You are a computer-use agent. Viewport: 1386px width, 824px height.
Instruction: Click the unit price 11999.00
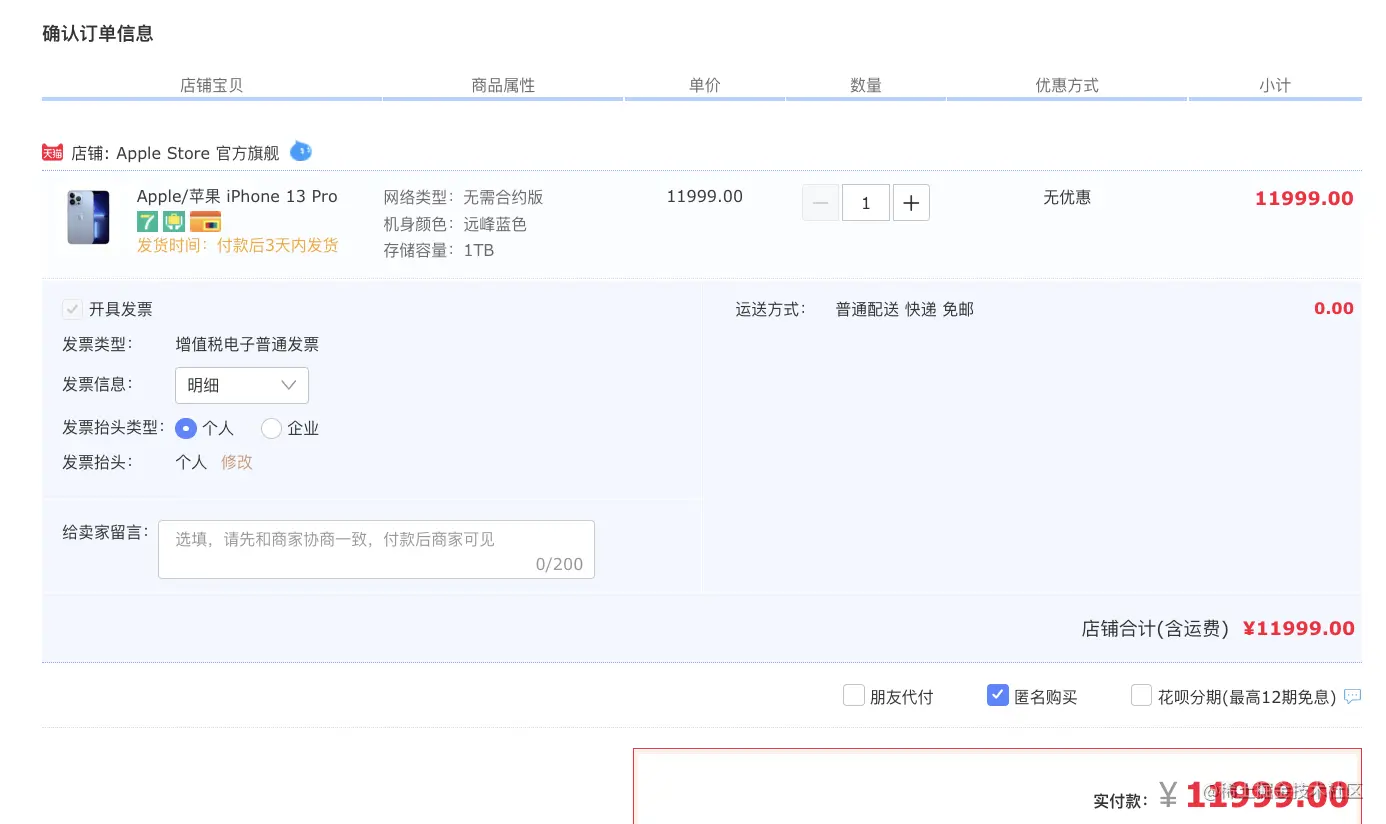(705, 196)
